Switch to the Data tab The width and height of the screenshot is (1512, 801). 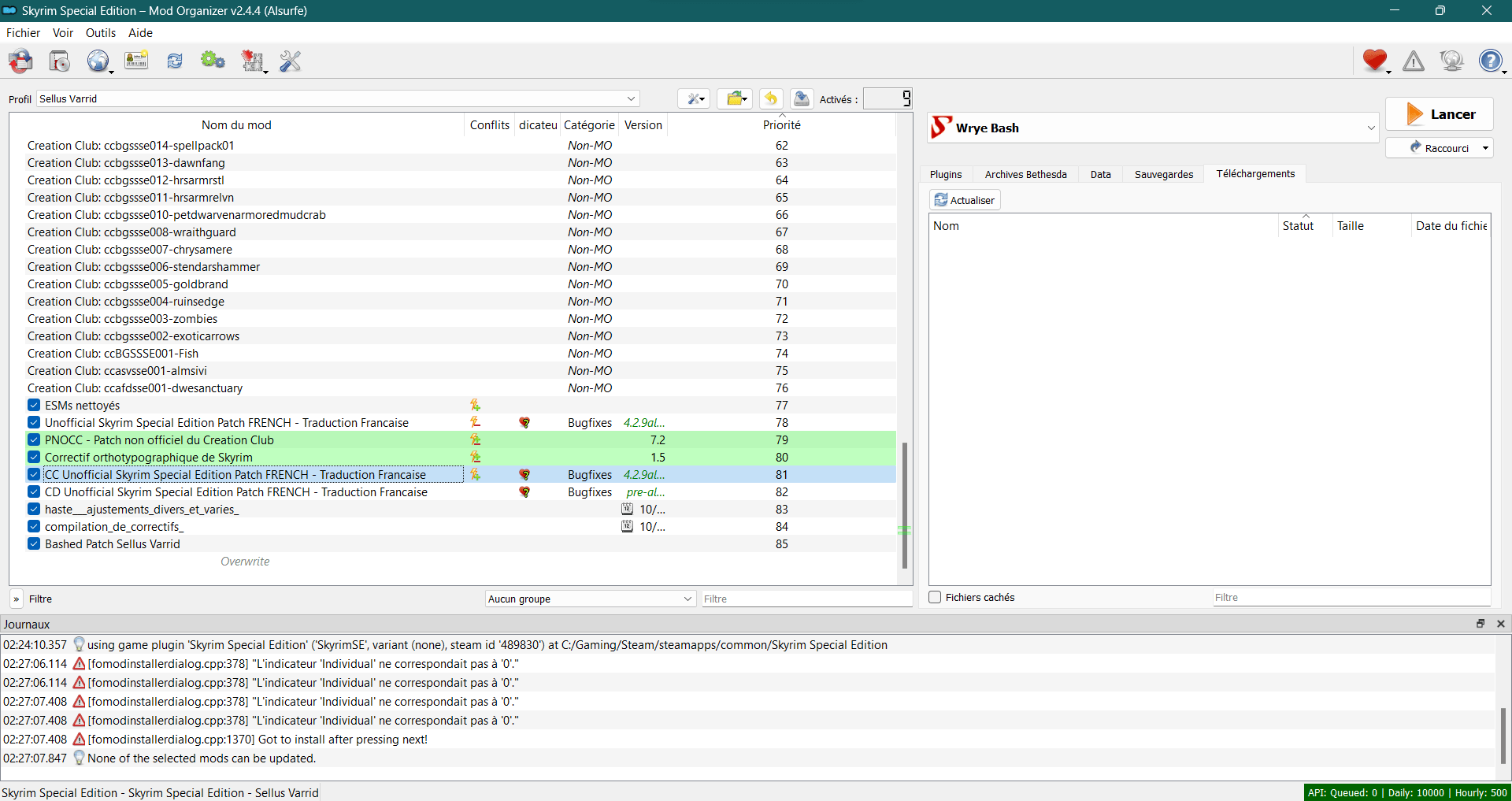tap(1100, 174)
